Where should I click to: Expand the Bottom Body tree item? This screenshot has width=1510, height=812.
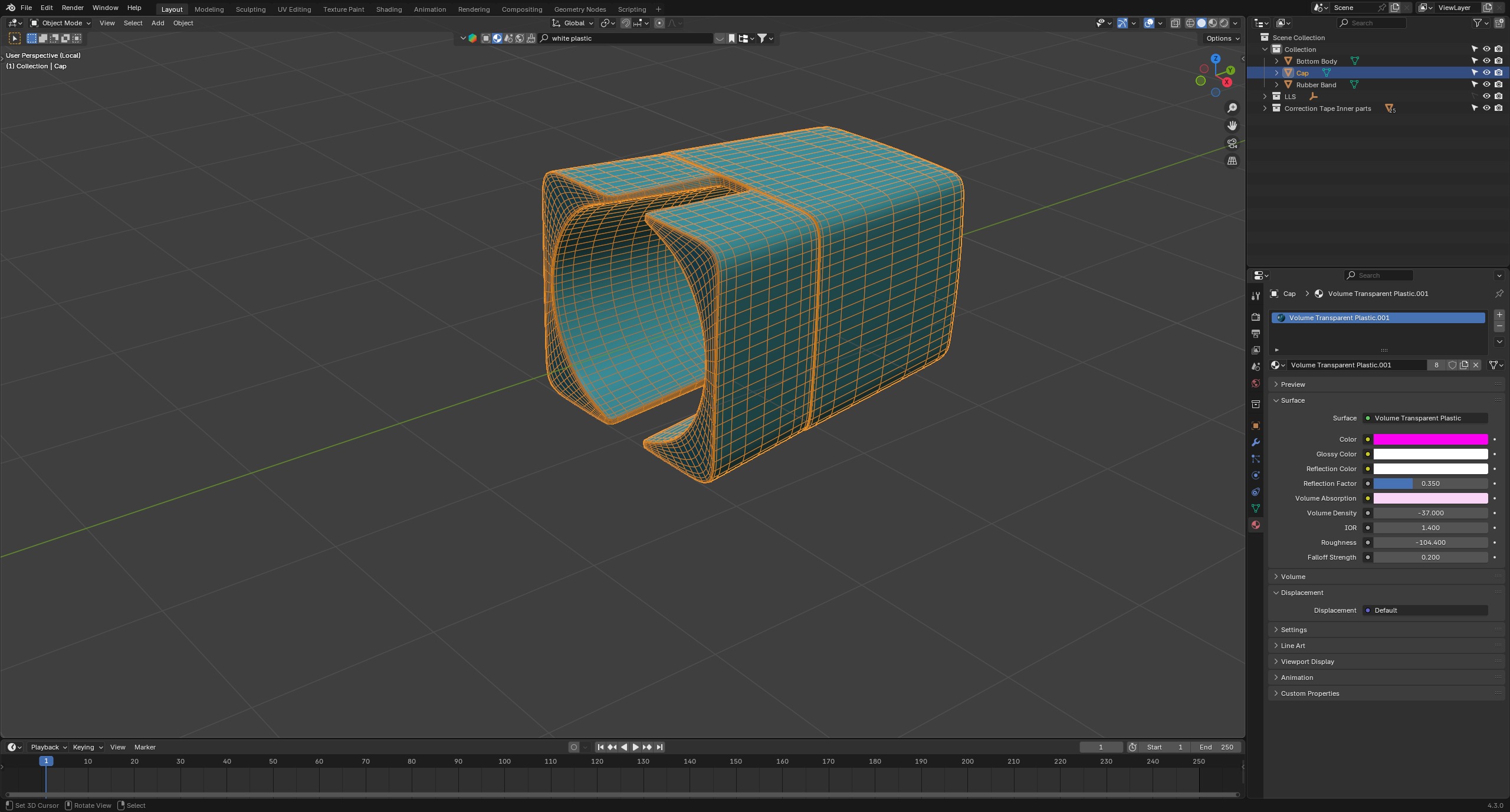click(1276, 61)
